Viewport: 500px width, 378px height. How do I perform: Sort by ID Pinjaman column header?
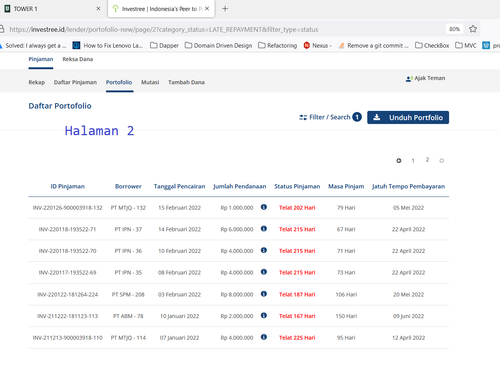(x=68, y=186)
